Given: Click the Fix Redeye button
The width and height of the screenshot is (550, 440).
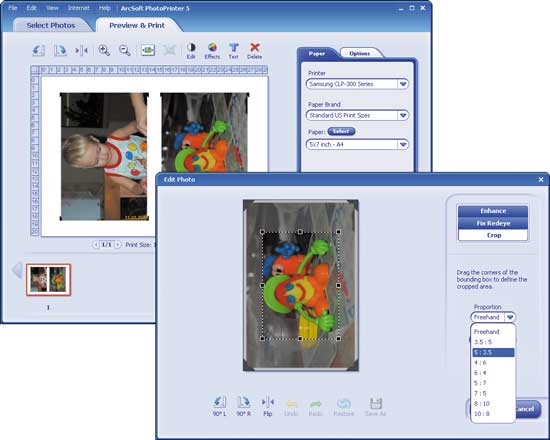Looking at the screenshot, I should pyautogui.click(x=493, y=223).
